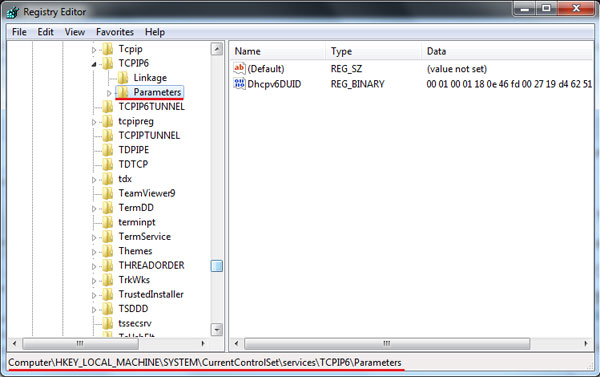Click the tree pane vertical scroll thumb

[x=217, y=266]
